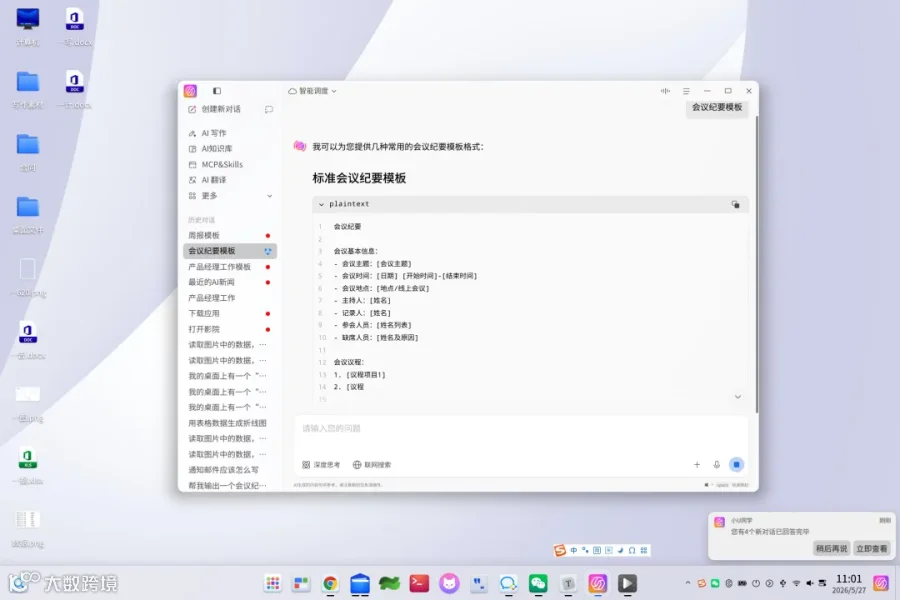Open the 产品经理工作 conversation

tap(230, 298)
